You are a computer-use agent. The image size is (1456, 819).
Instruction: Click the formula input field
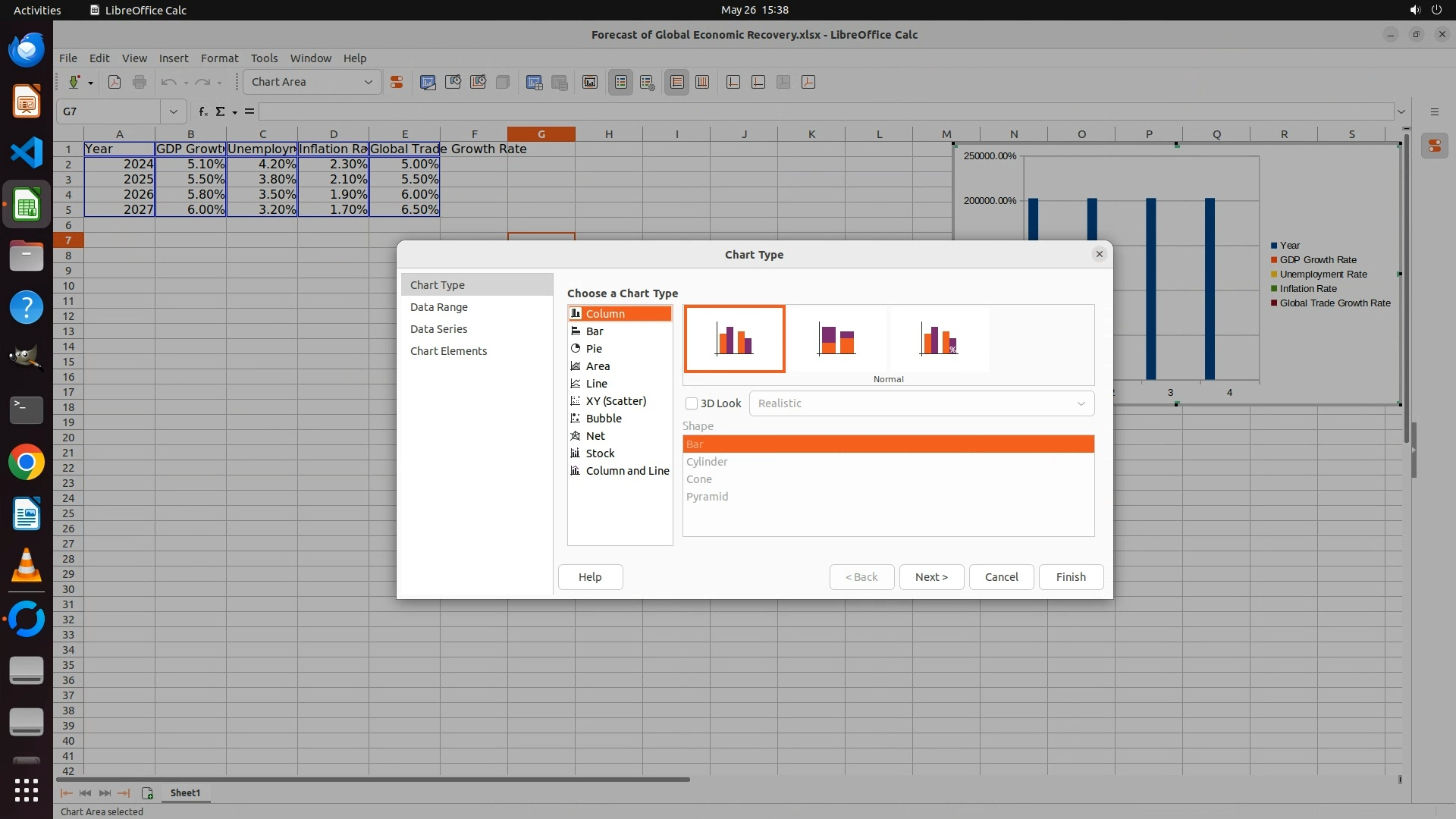825,111
